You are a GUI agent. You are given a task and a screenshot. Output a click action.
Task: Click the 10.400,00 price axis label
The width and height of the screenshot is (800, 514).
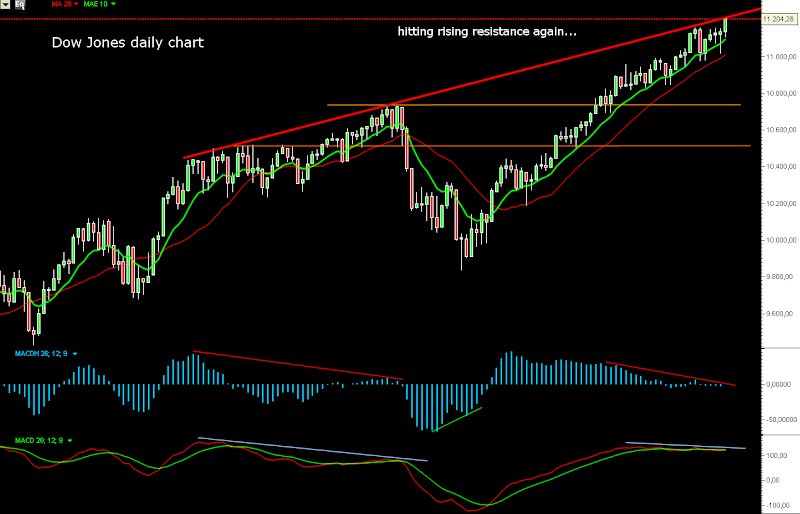[781, 167]
